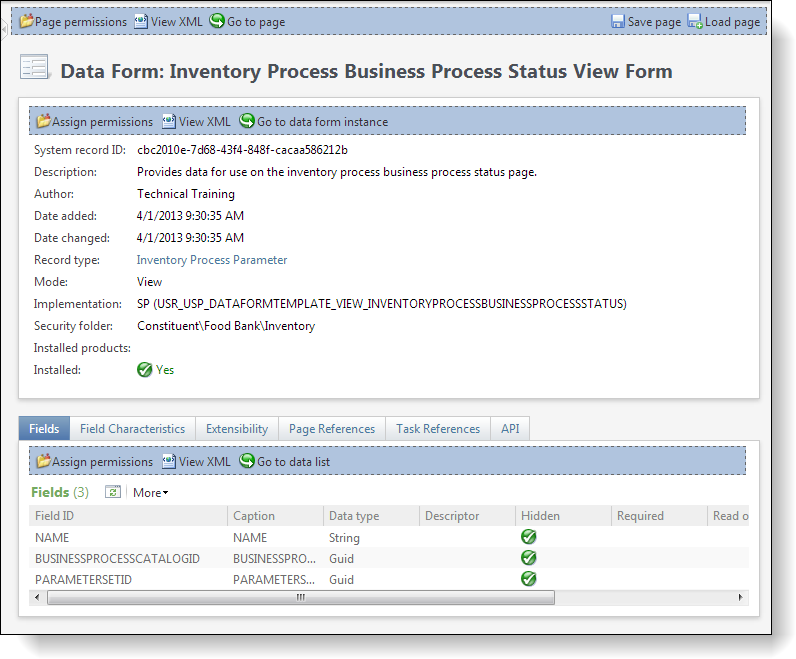The width and height of the screenshot is (796, 659).
Task: Expand the More dropdown menu
Action: coord(150,492)
